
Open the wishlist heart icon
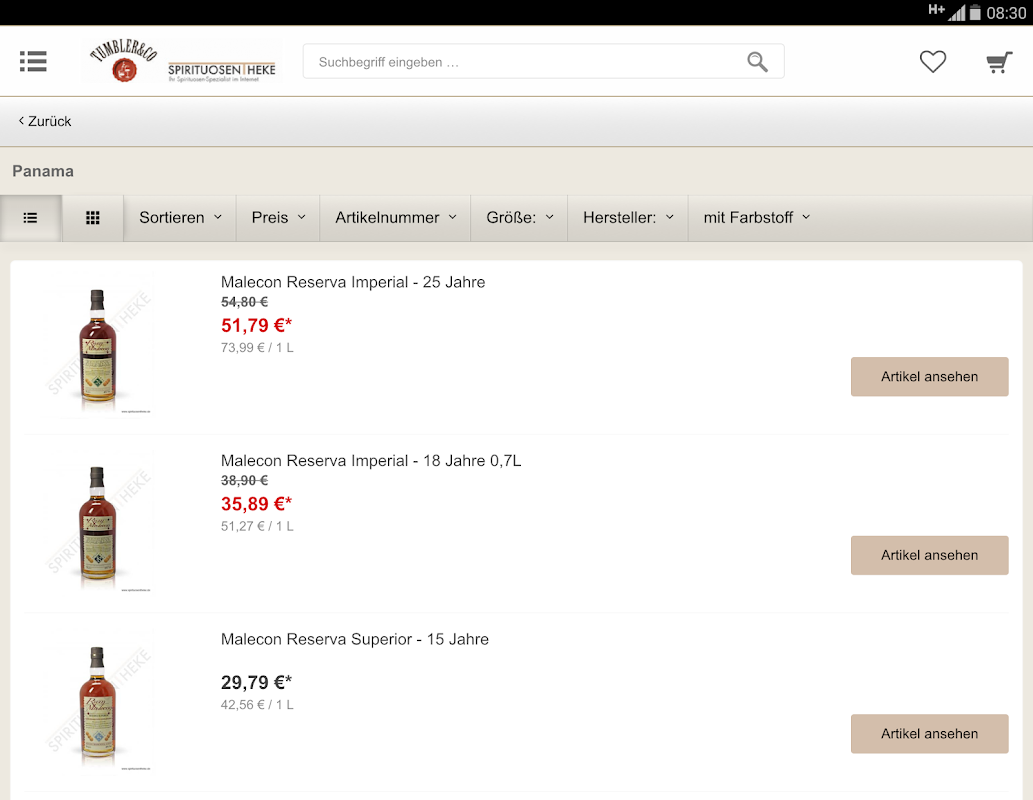(932, 62)
